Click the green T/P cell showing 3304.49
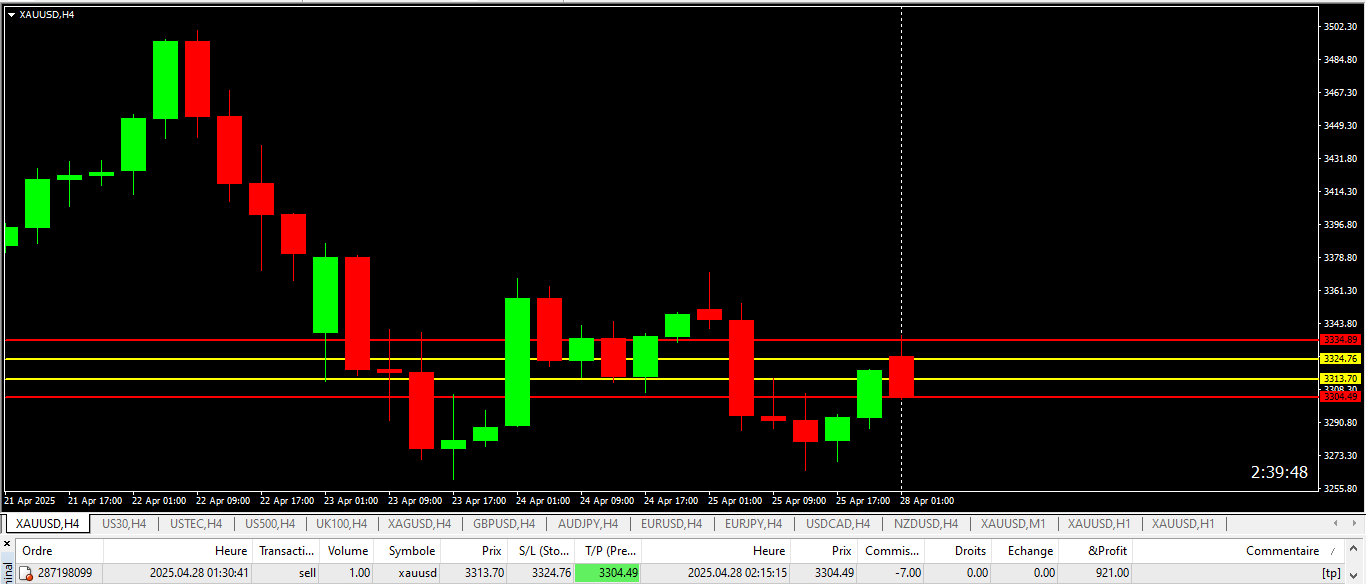This screenshot has height=584, width=1366. coord(608,573)
